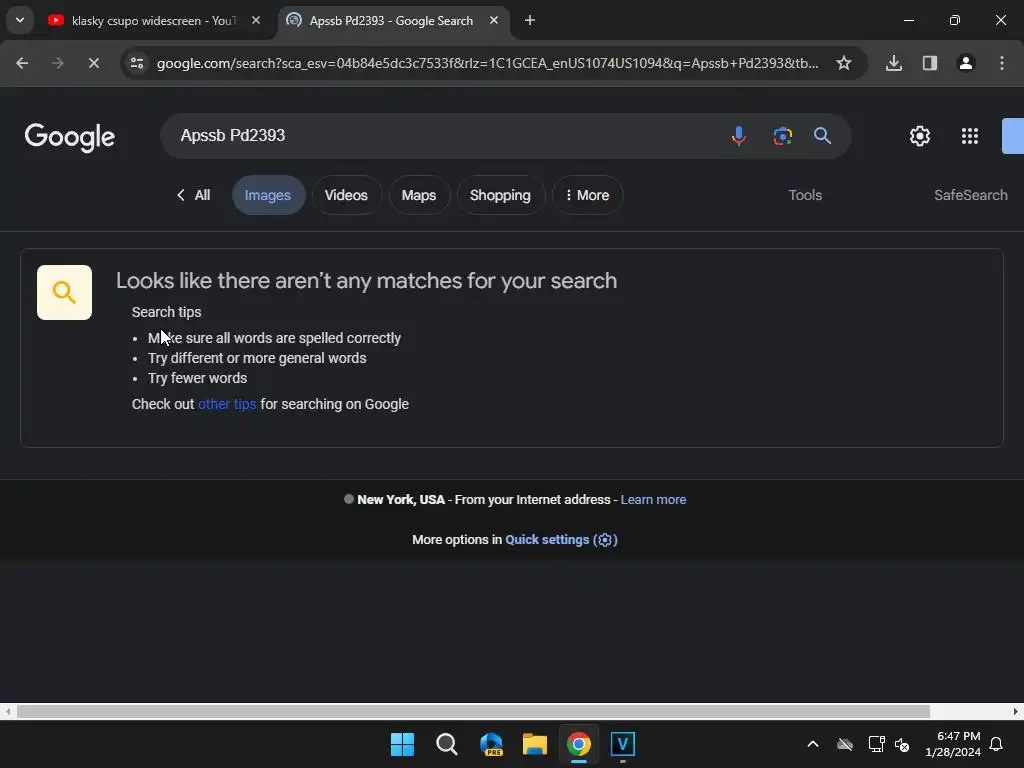Start voice search with microphone
1024x768 pixels.
(x=739, y=136)
